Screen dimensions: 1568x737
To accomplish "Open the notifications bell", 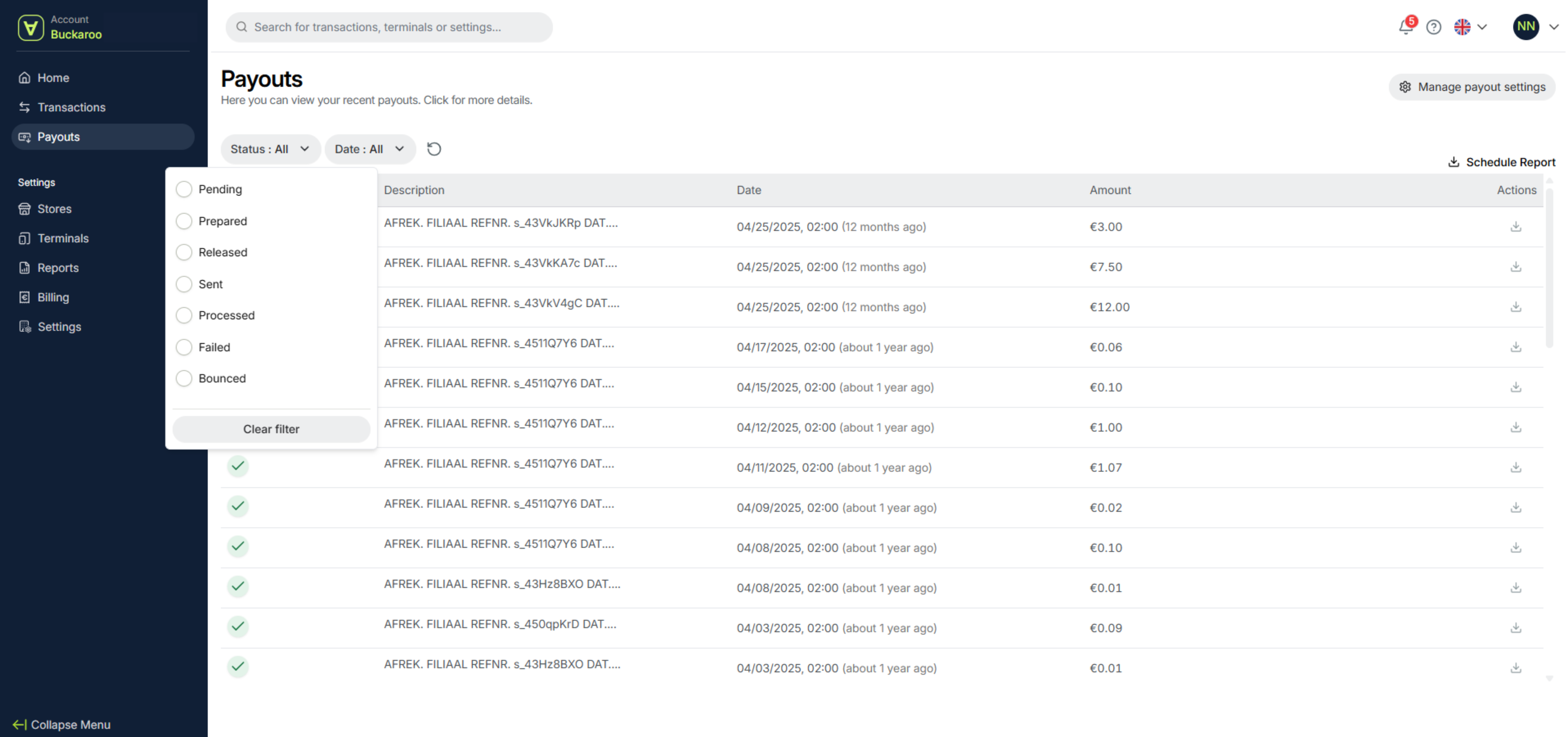I will [1406, 27].
